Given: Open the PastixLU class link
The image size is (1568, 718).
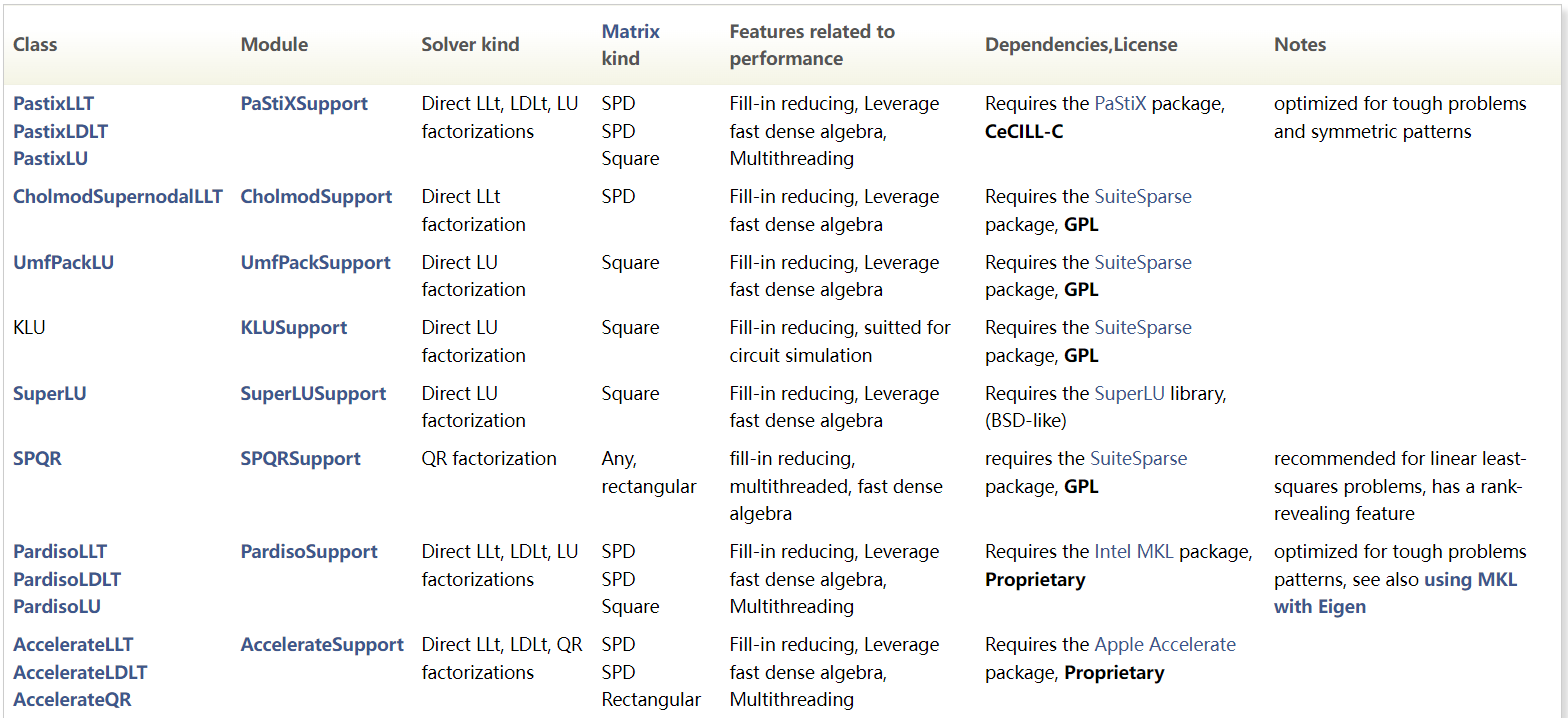Looking at the screenshot, I should (50, 158).
